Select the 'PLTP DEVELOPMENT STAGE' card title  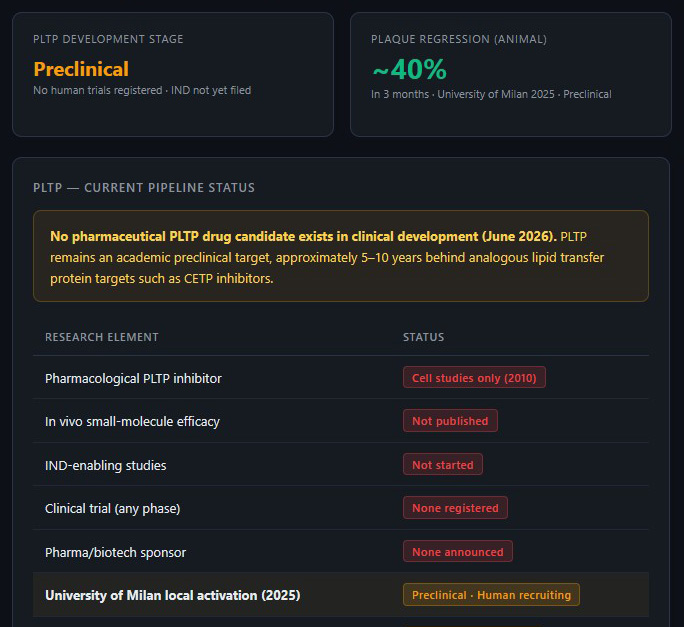click(x=108, y=39)
